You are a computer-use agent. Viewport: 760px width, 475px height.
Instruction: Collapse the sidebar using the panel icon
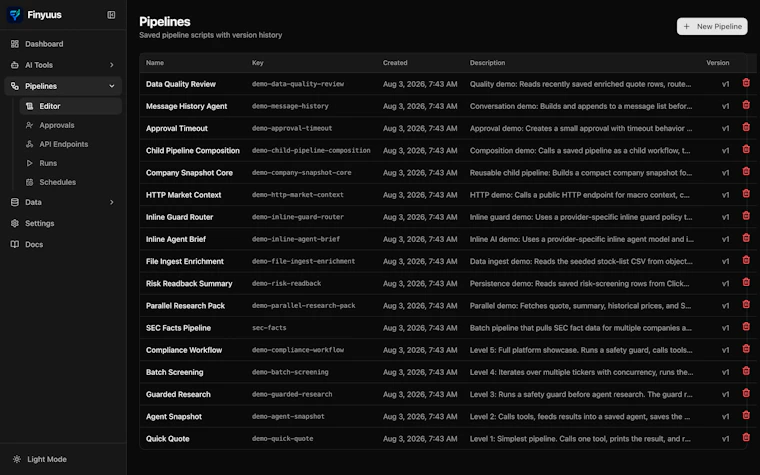111,15
